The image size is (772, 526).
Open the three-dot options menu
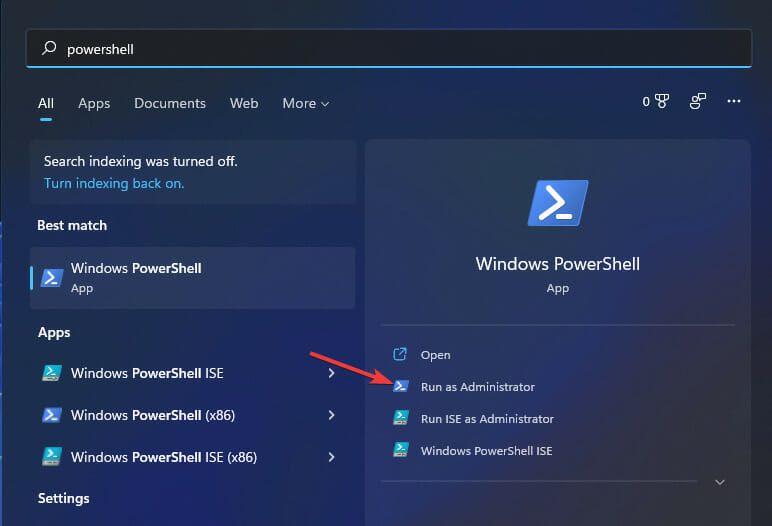coord(734,101)
